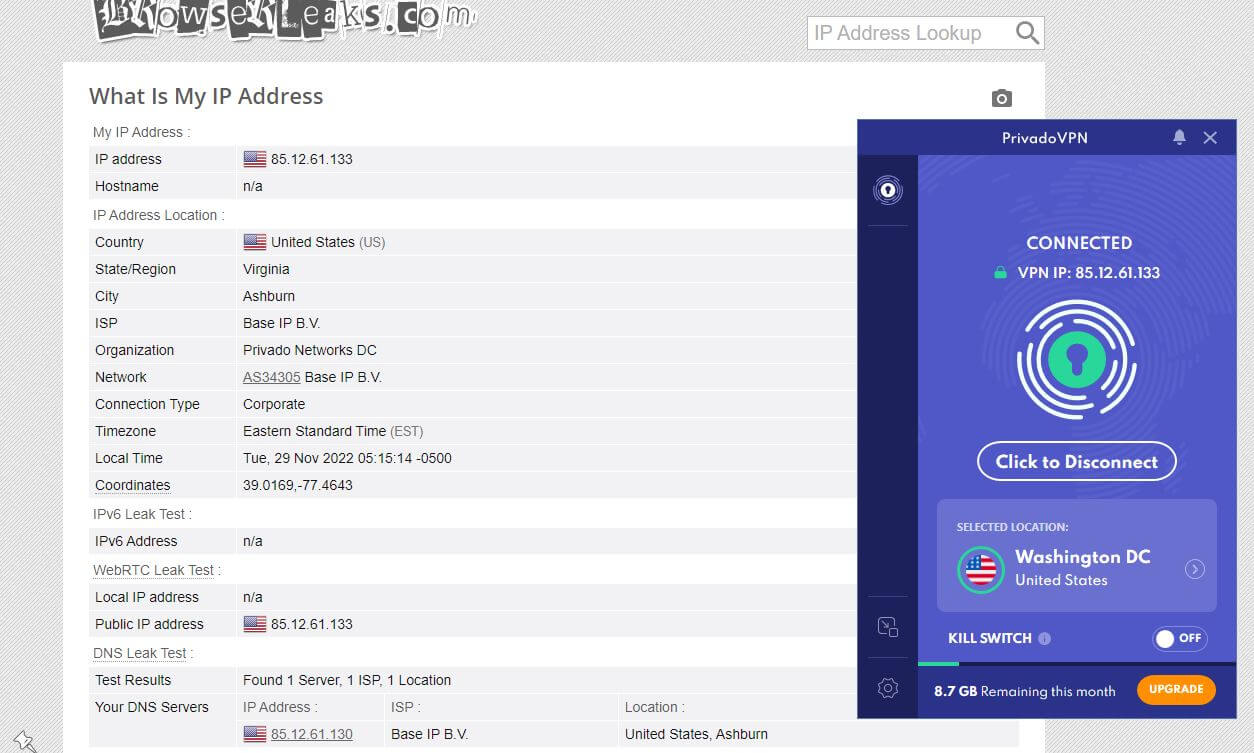Open the 85.12.61.130 DNS server link
The image size is (1254, 753).
click(312, 734)
